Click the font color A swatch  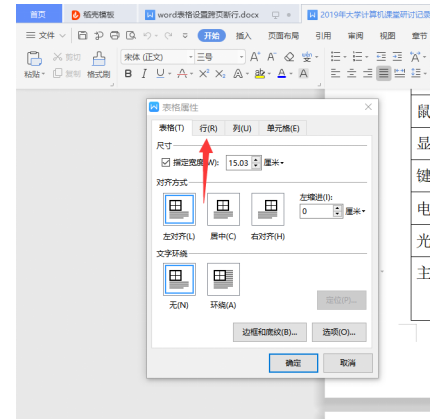pos(281,73)
